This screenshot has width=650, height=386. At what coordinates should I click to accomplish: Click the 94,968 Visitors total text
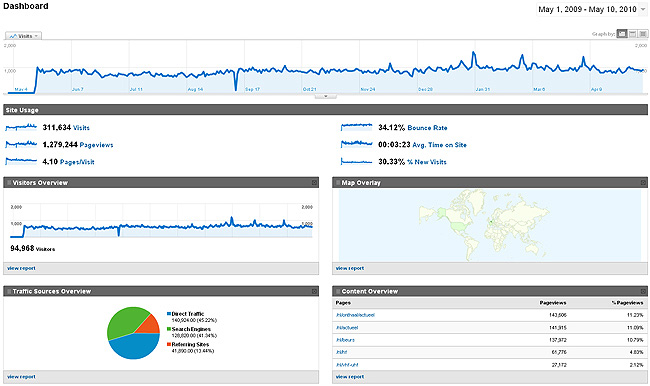coord(32,249)
